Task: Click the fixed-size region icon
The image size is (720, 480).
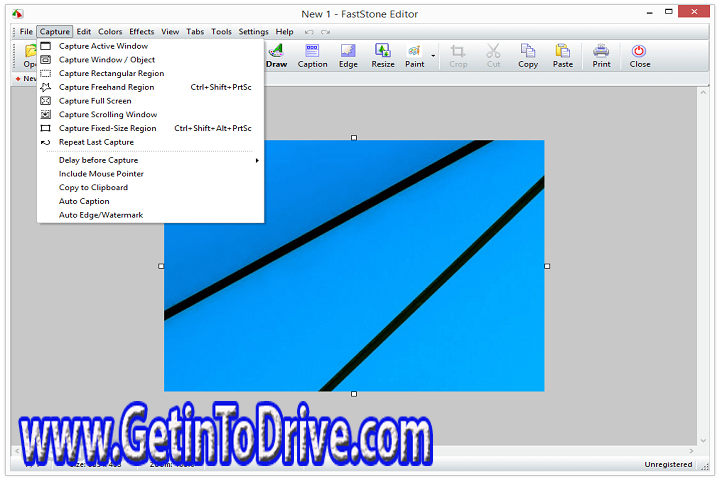Action: pos(45,128)
